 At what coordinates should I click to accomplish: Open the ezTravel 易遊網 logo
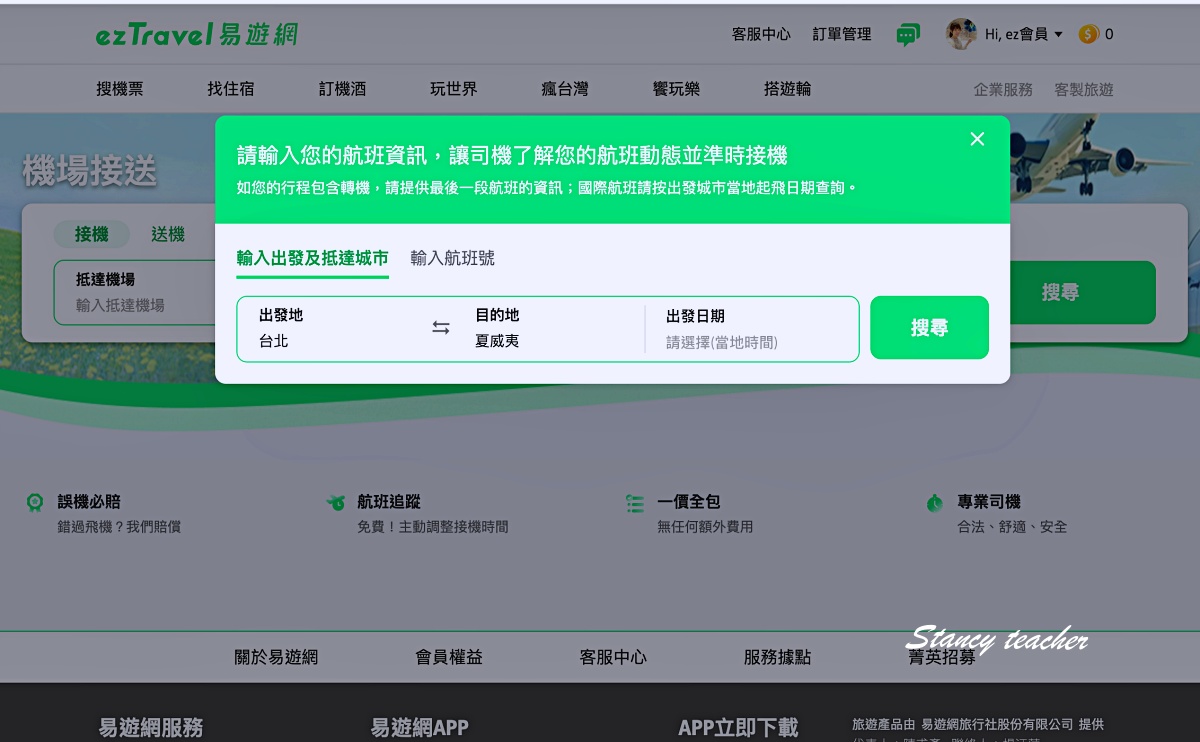pyautogui.click(x=197, y=35)
